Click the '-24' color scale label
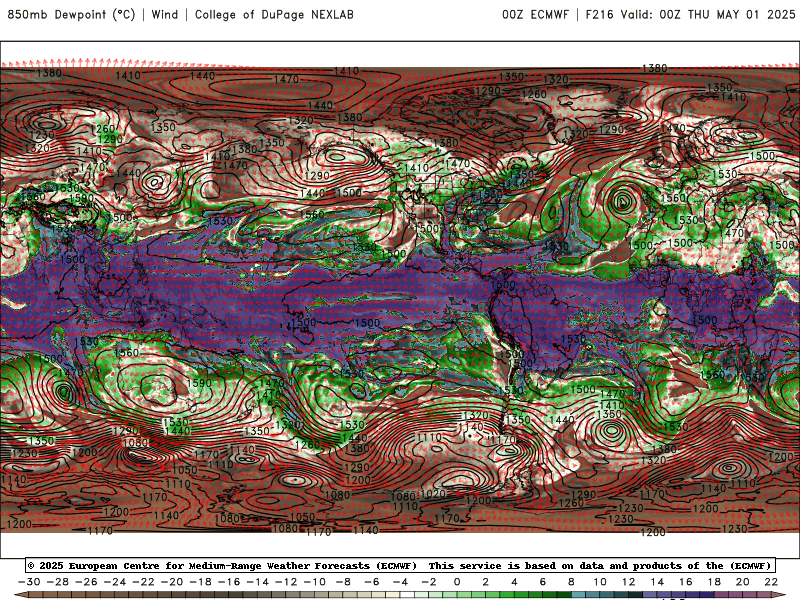The width and height of the screenshot is (800, 600). [x=115, y=582]
